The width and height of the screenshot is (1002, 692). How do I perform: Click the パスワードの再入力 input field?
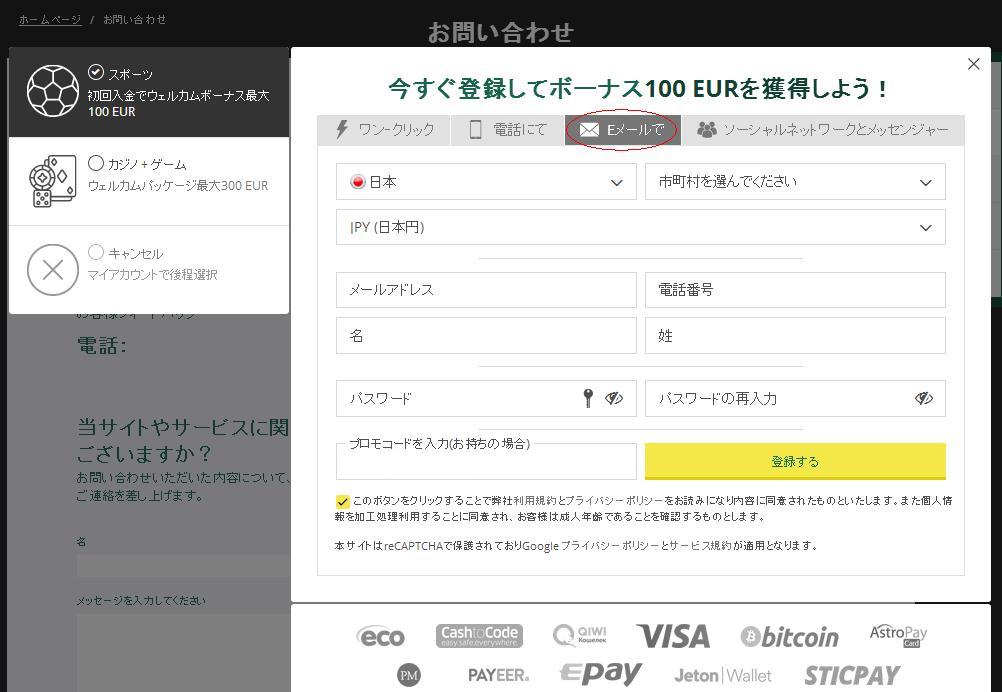pos(795,399)
